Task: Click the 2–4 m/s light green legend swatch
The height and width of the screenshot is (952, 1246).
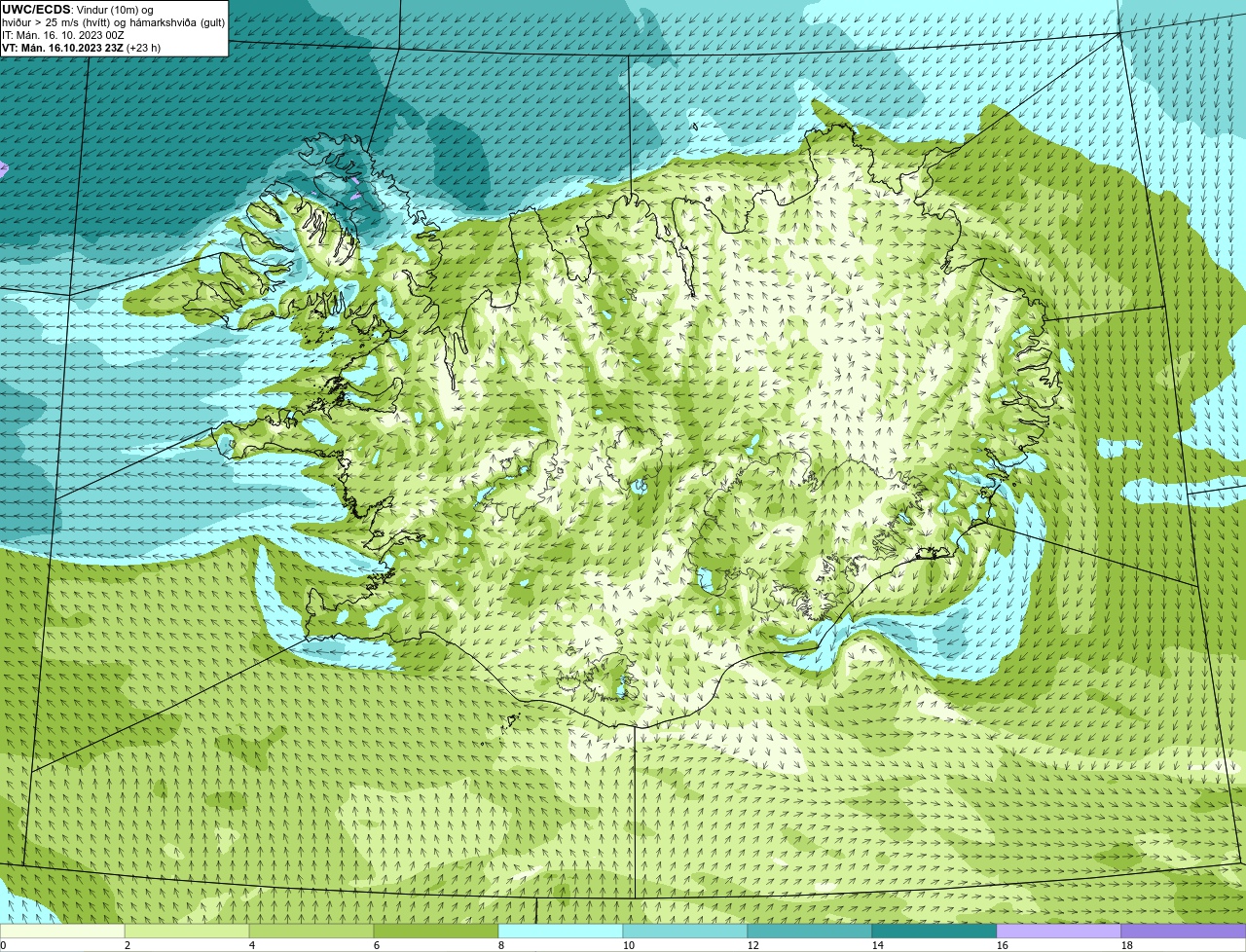Action: [x=187, y=931]
